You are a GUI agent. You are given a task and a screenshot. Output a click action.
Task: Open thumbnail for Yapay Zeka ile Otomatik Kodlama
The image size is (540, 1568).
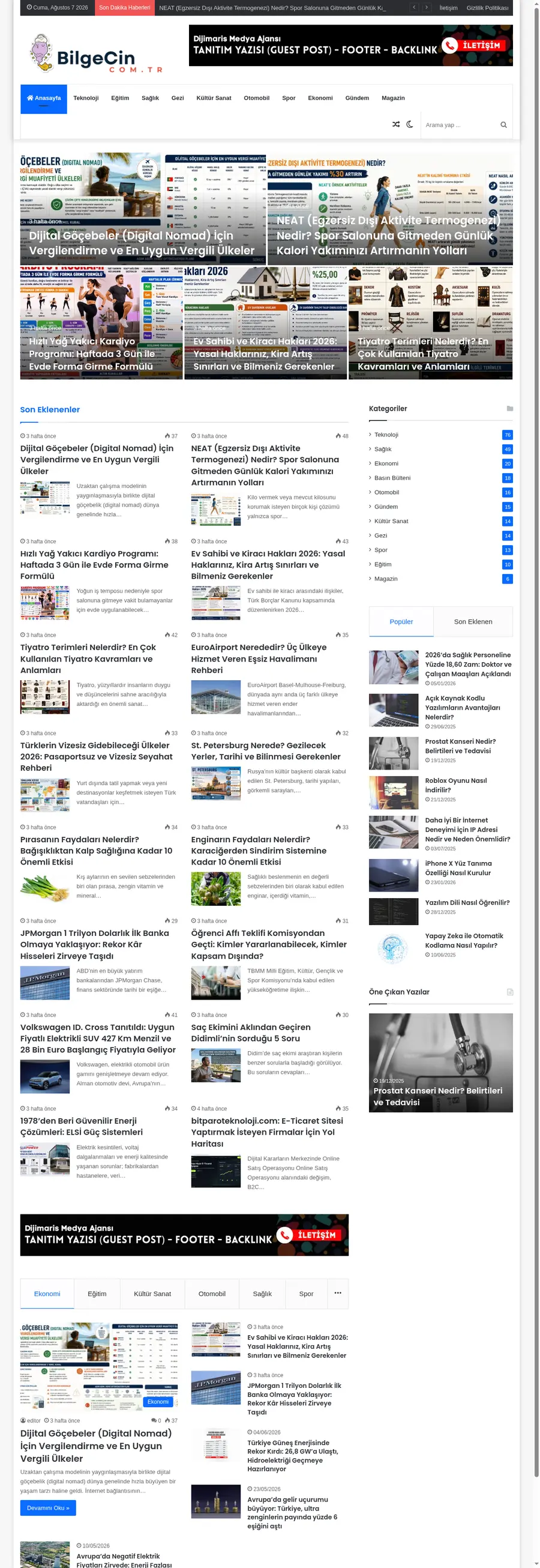click(394, 948)
